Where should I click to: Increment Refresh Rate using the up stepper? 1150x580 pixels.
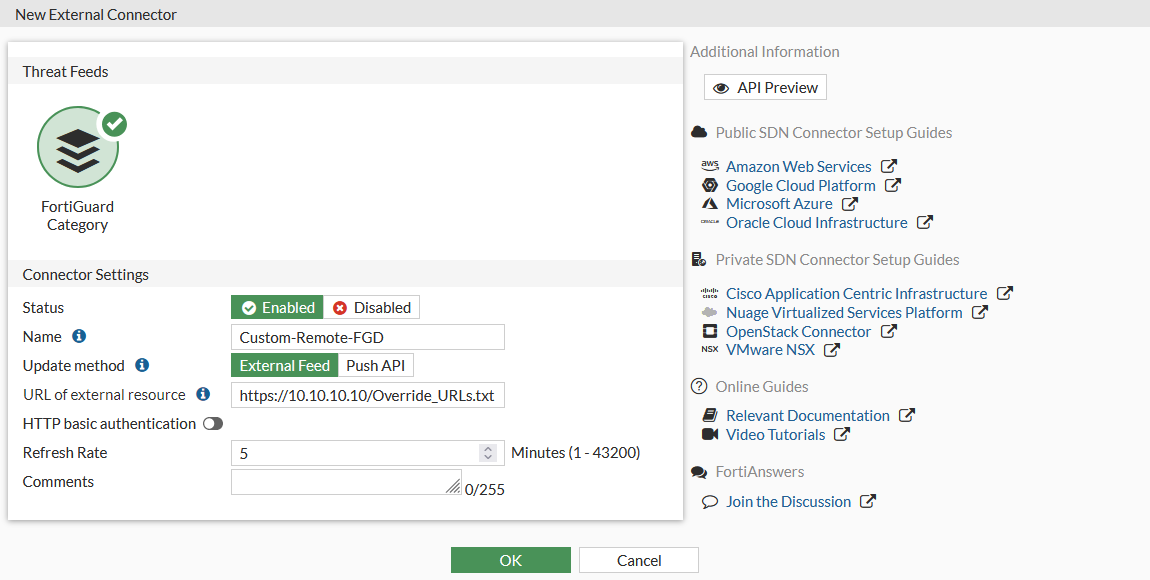point(488,448)
